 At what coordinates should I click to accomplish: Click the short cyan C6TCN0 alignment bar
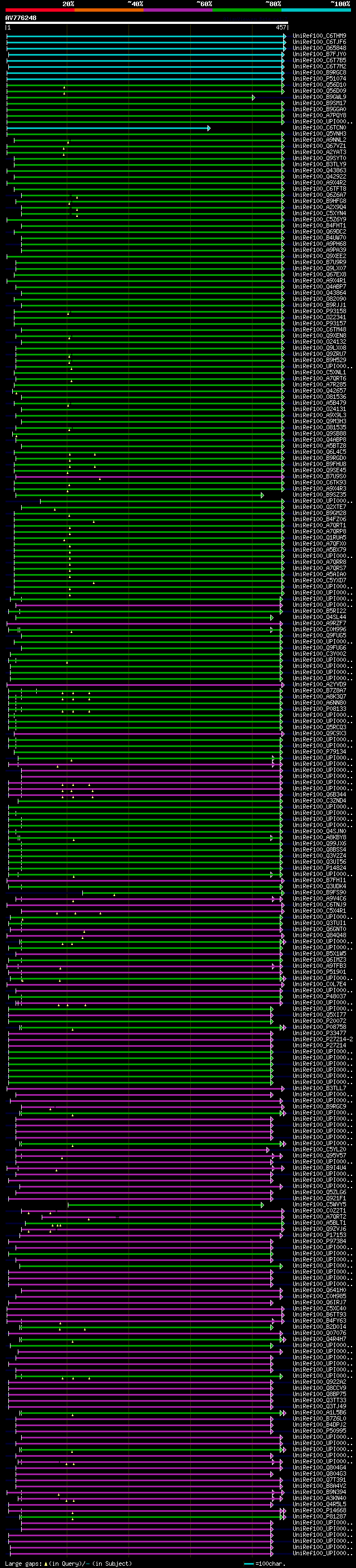108,128
